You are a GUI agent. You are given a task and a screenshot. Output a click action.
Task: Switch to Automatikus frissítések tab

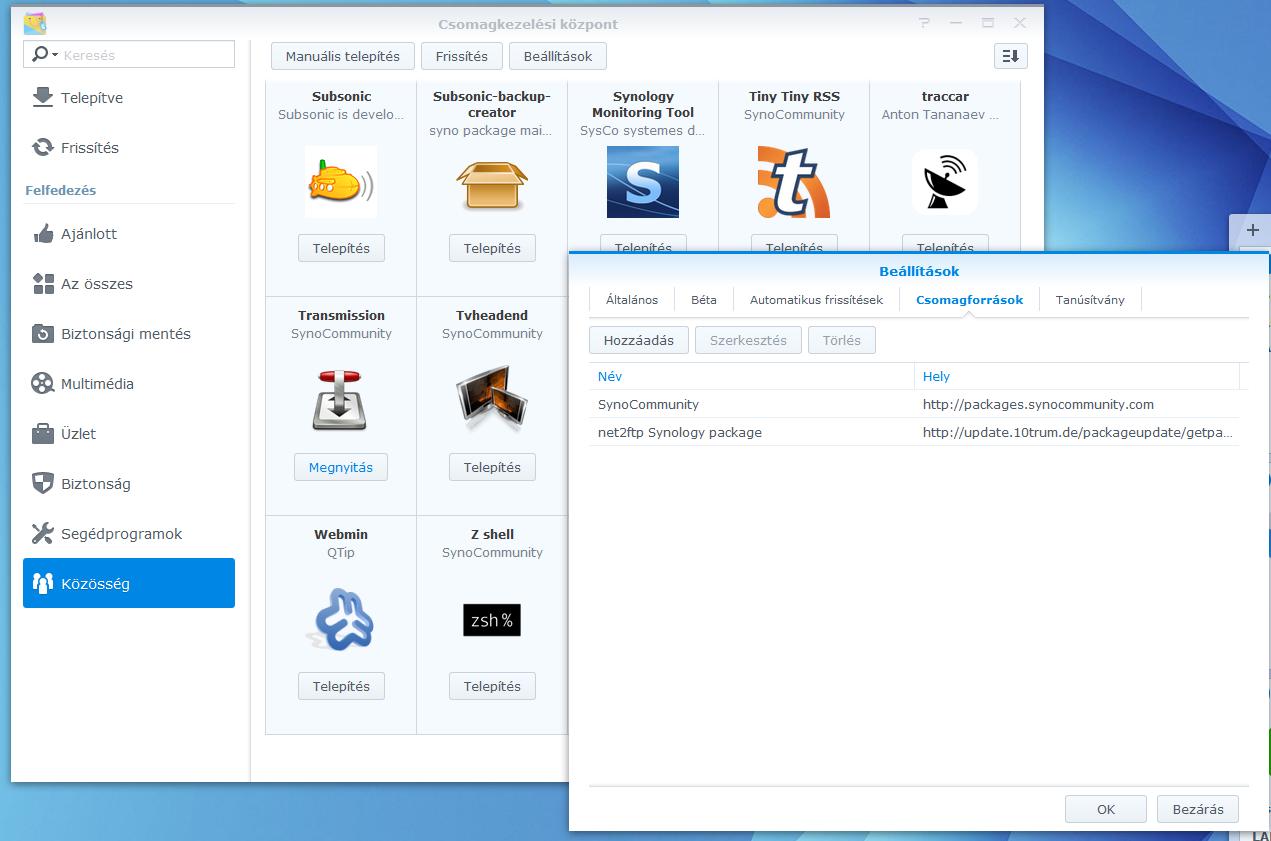coord(816,300)
